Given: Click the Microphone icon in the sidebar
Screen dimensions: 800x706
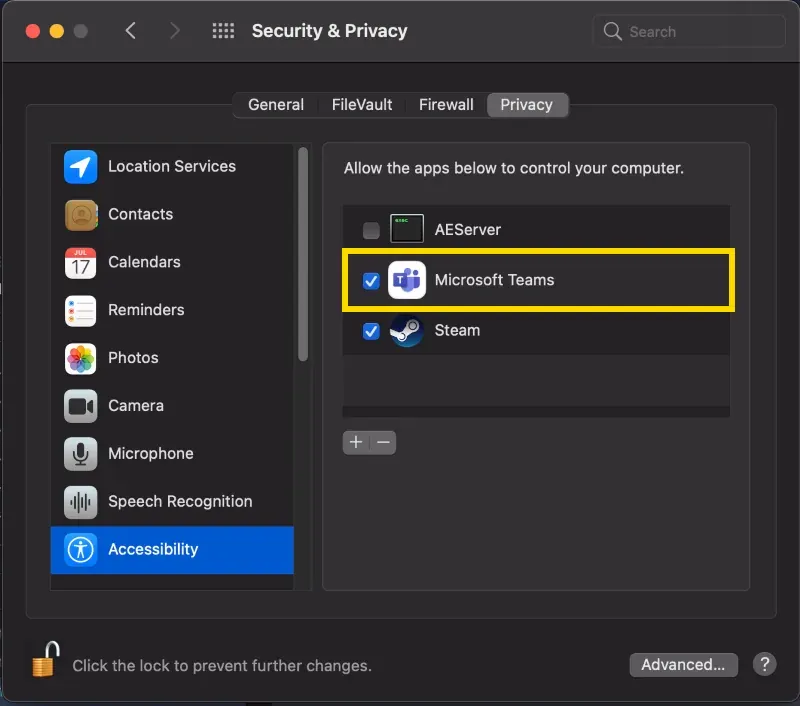Looking at the screenshot, I should (x=81, y=454).
